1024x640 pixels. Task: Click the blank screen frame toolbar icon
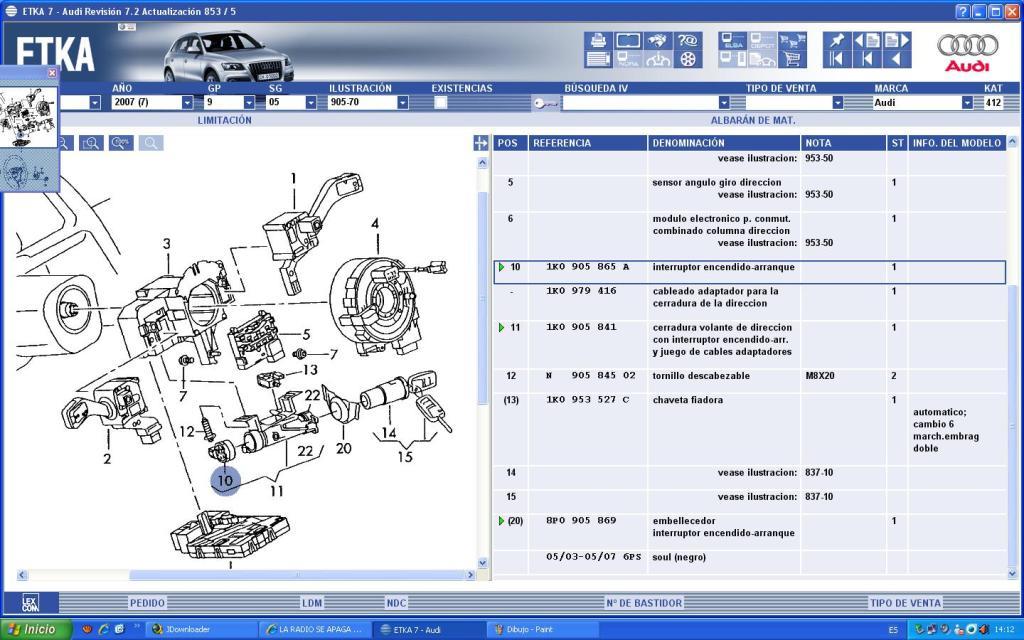(x=628, y=40)
